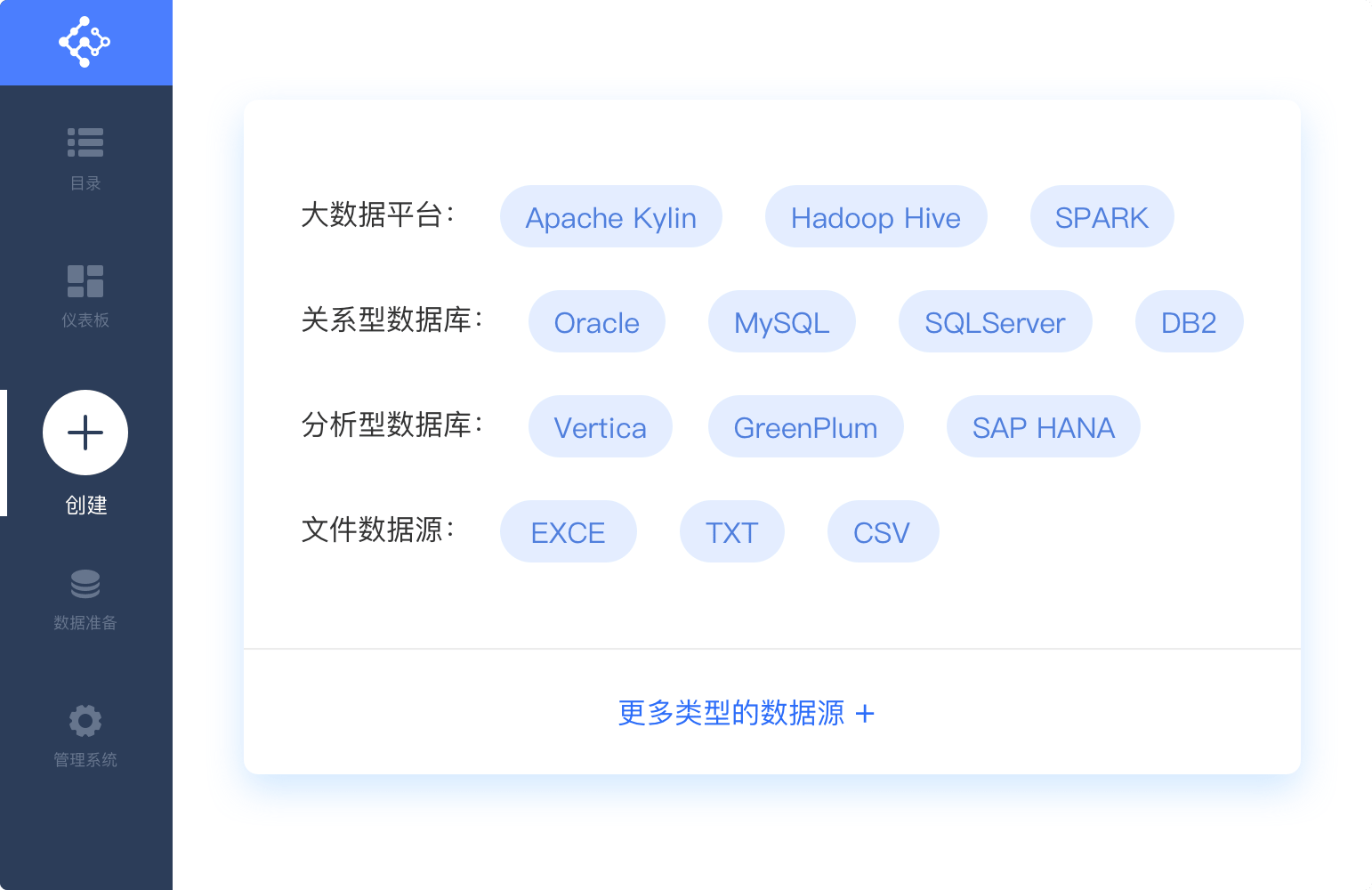Choose Vertica analytical database
The height and width of the screenshot is (890, 1372).
pos(600,427)
